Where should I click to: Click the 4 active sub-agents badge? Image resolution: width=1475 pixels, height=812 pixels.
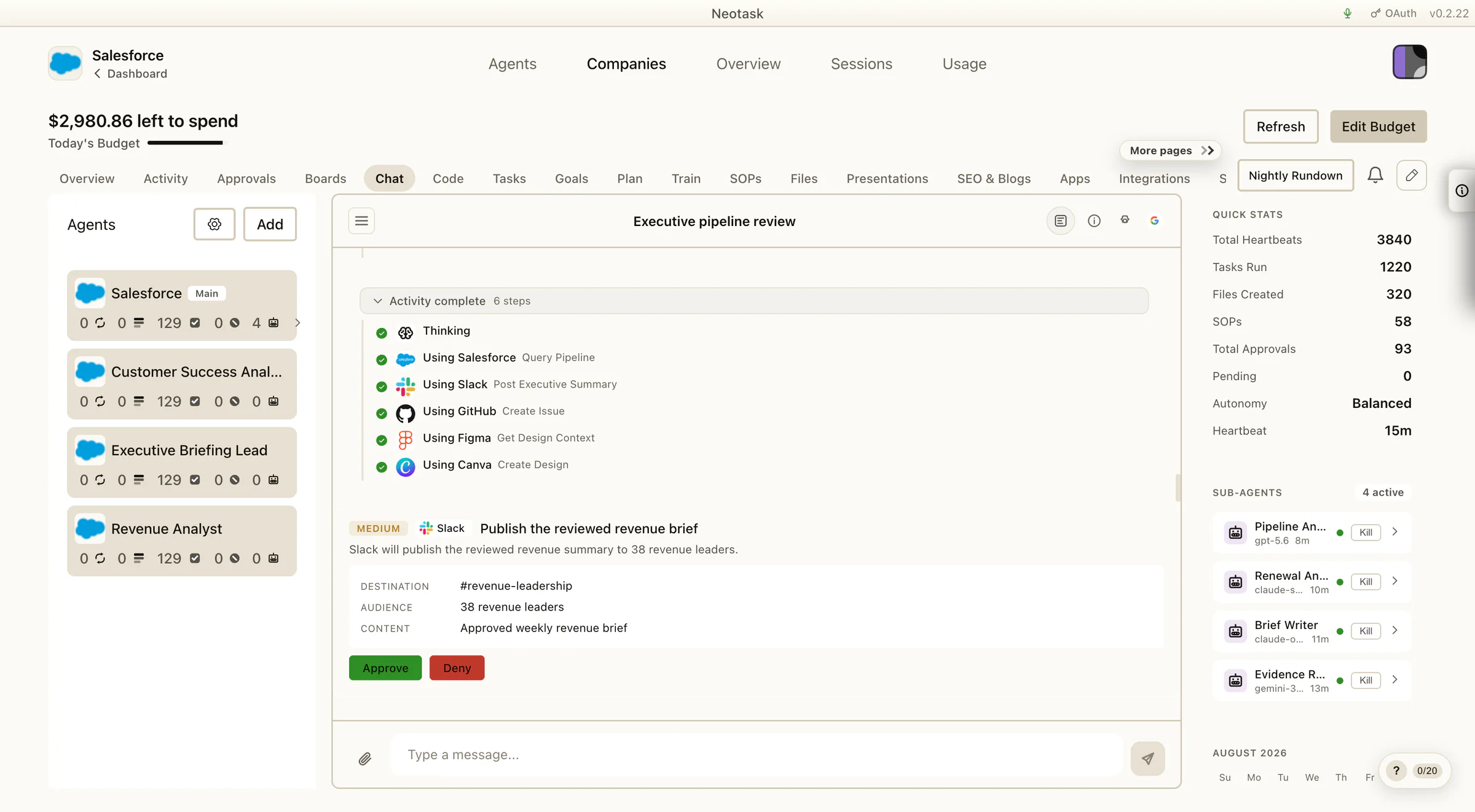[1383, 493]
